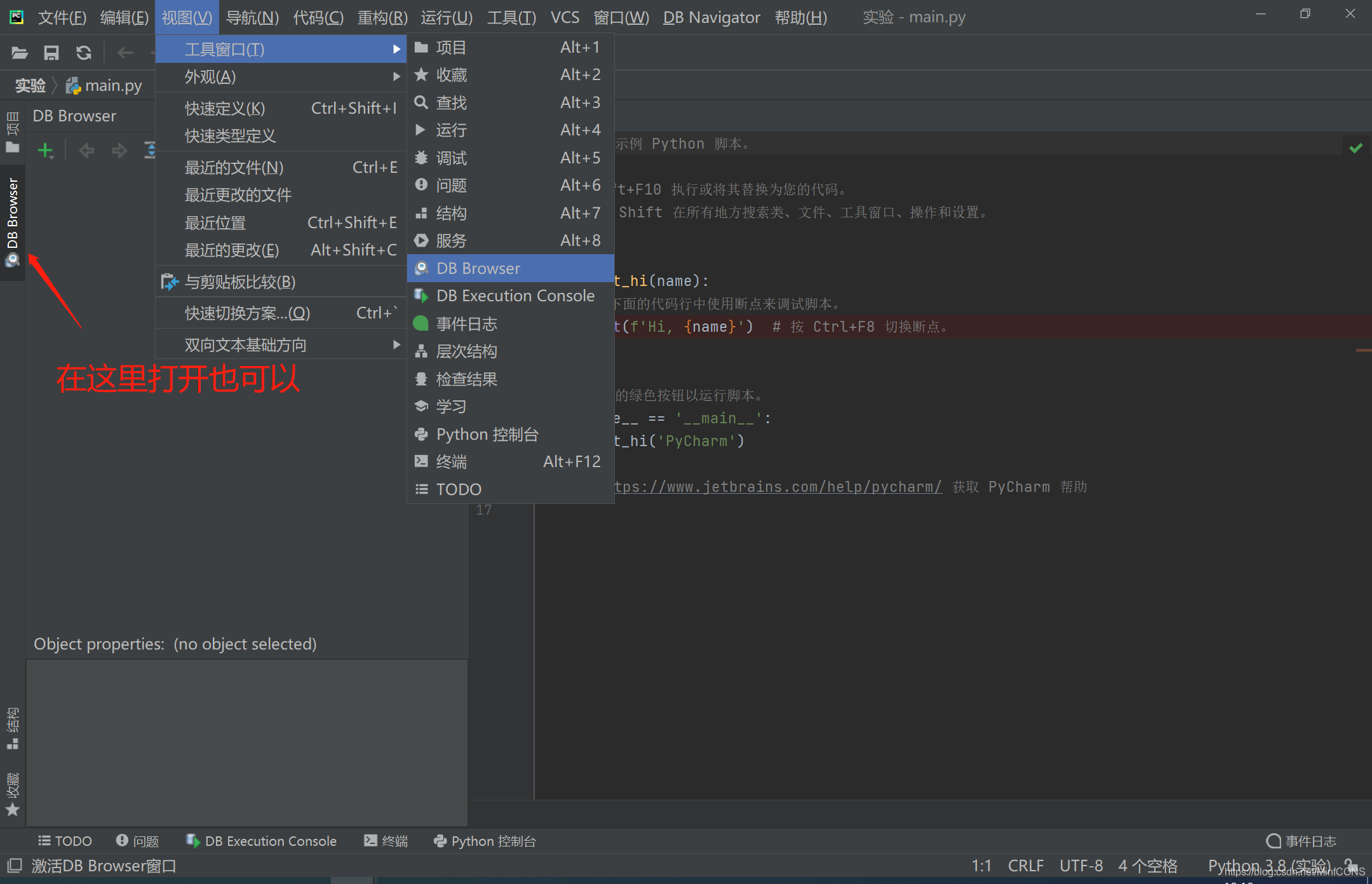Select Debug item with bug icon
1372x884 pixels.
pyautogui.click(x=511, y=158)
